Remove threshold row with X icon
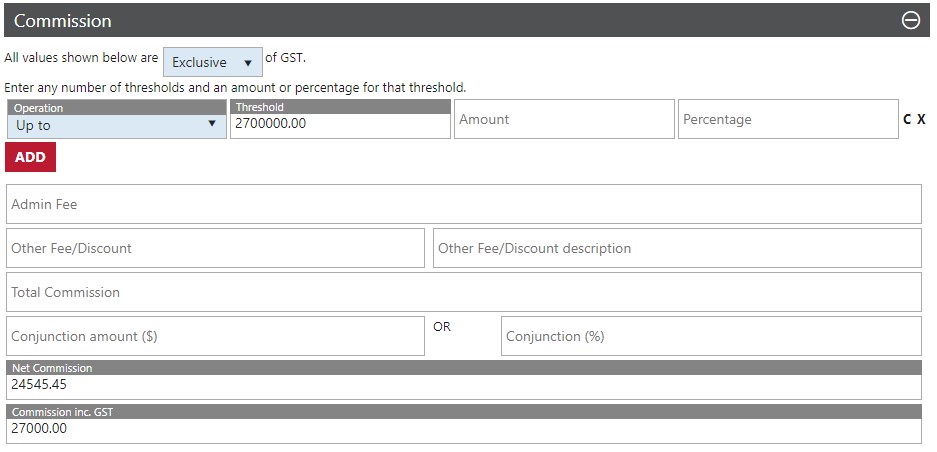The height and width of the screenshot is (452, 937). click(x=921, y=119)
